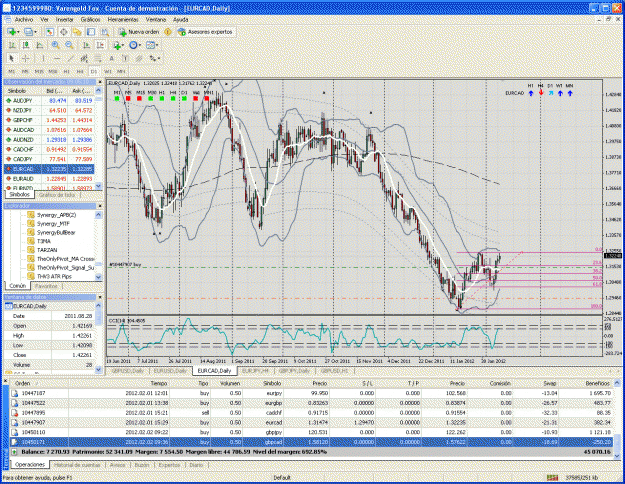Open the Herramientas menu

123,20
